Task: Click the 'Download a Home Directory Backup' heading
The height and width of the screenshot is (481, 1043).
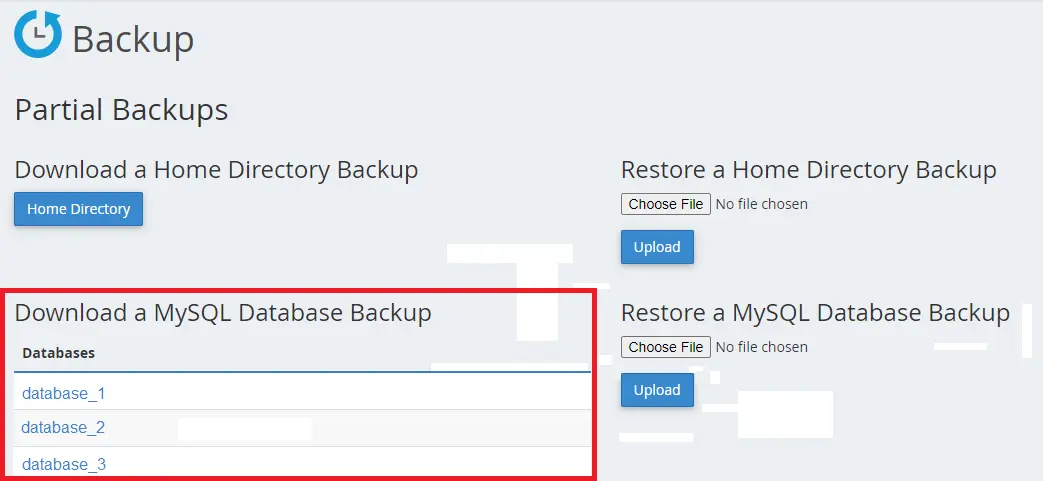Action: click(x=216, y=170)
